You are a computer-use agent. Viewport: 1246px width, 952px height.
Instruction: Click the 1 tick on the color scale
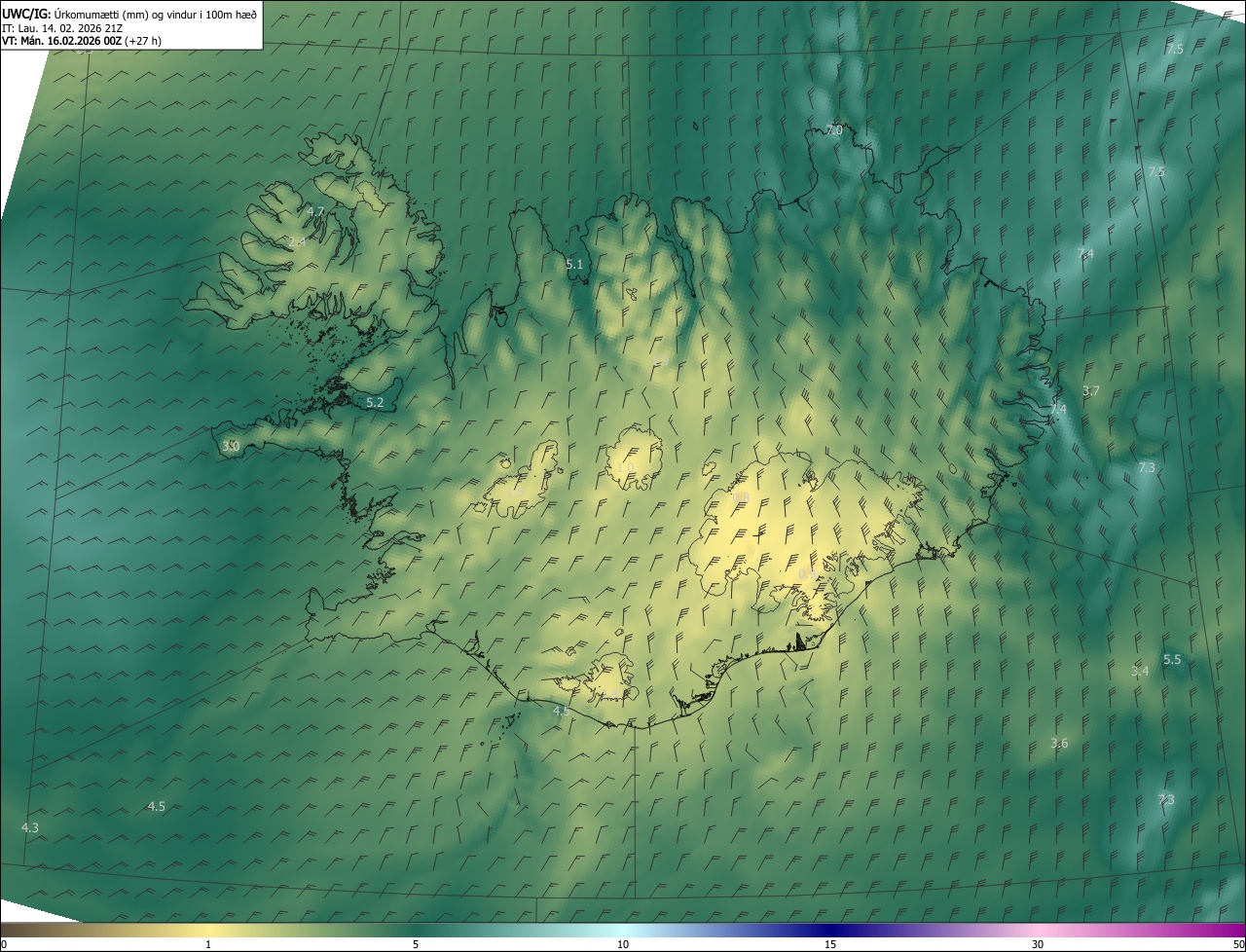[208, 944]
